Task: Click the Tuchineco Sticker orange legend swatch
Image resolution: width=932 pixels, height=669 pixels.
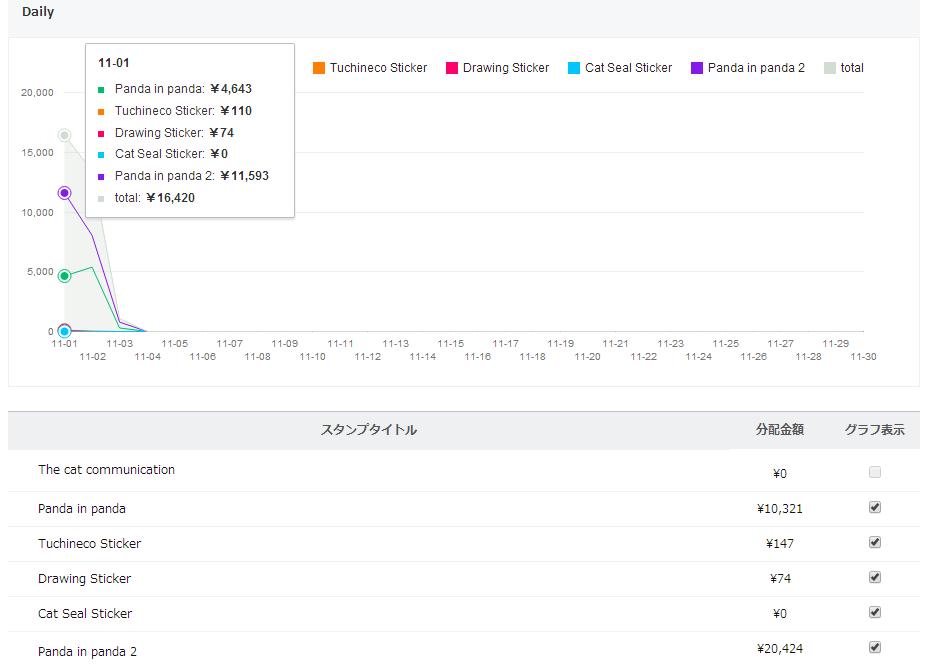Action: (319, 68)
